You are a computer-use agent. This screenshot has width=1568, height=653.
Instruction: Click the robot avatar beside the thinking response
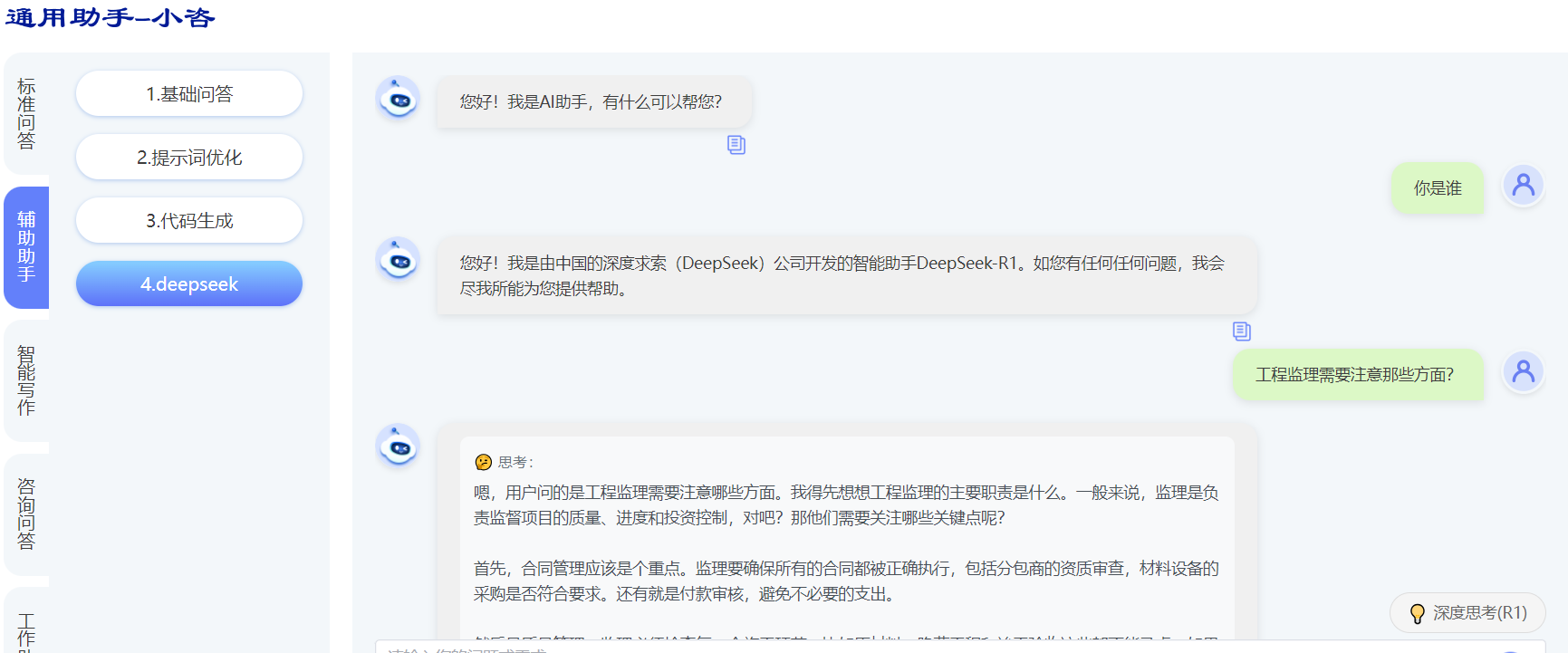click(398, 446)
